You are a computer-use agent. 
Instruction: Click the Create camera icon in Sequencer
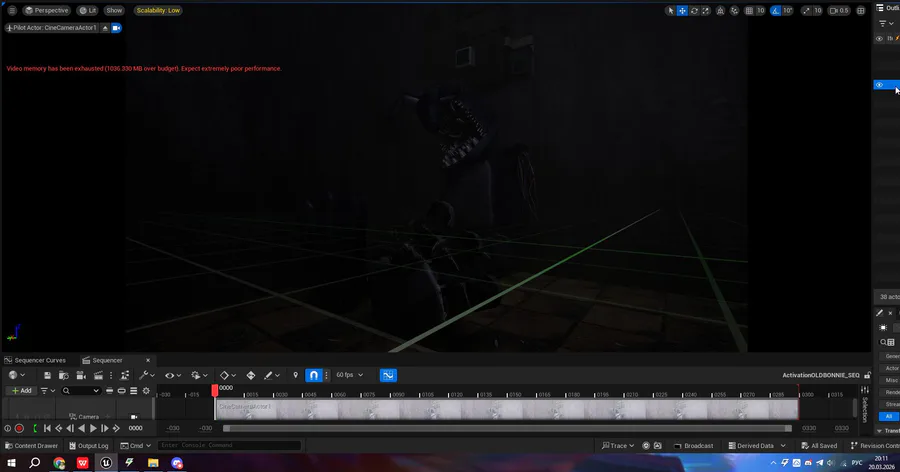pyautogui.click(x=81, y=375)
